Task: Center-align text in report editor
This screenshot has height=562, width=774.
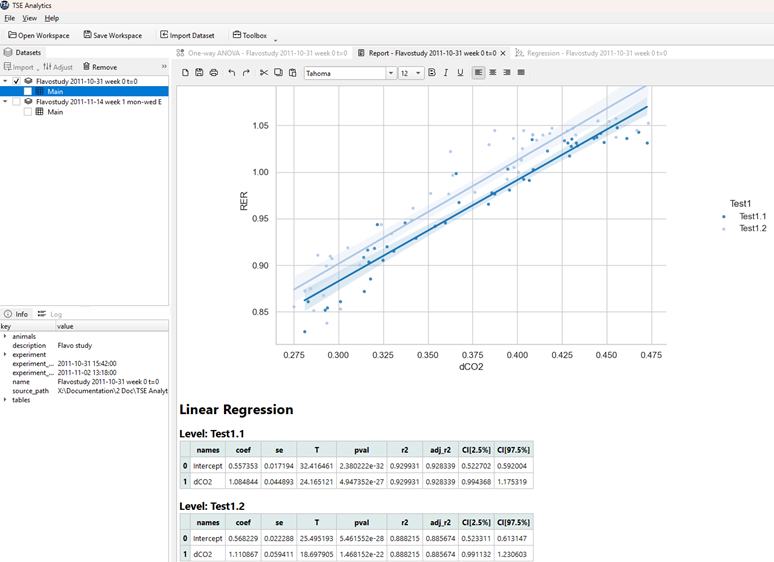Action: [493, 73]
